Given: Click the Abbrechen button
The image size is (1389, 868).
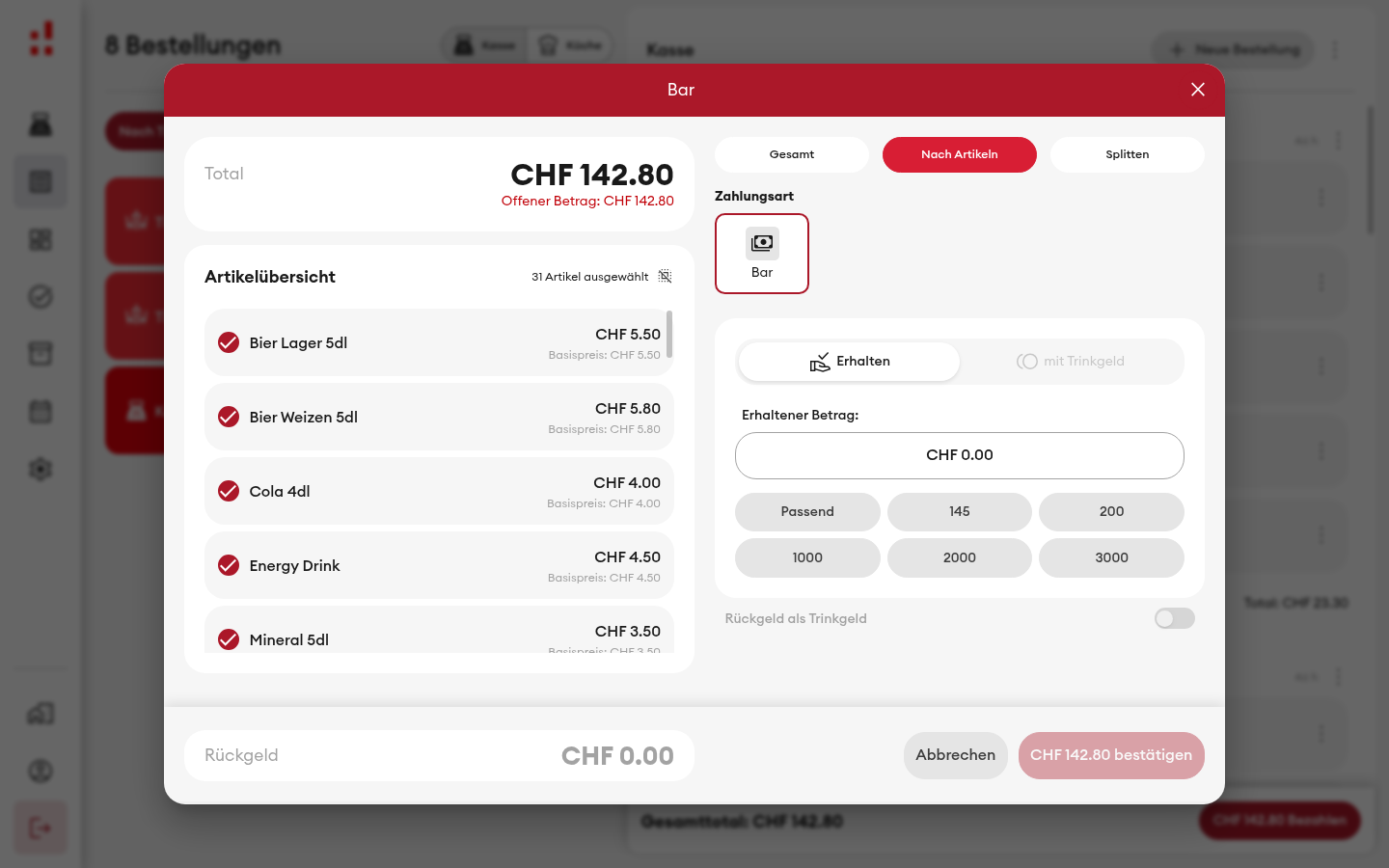Looking at the screenshot, I should (956, 755).
